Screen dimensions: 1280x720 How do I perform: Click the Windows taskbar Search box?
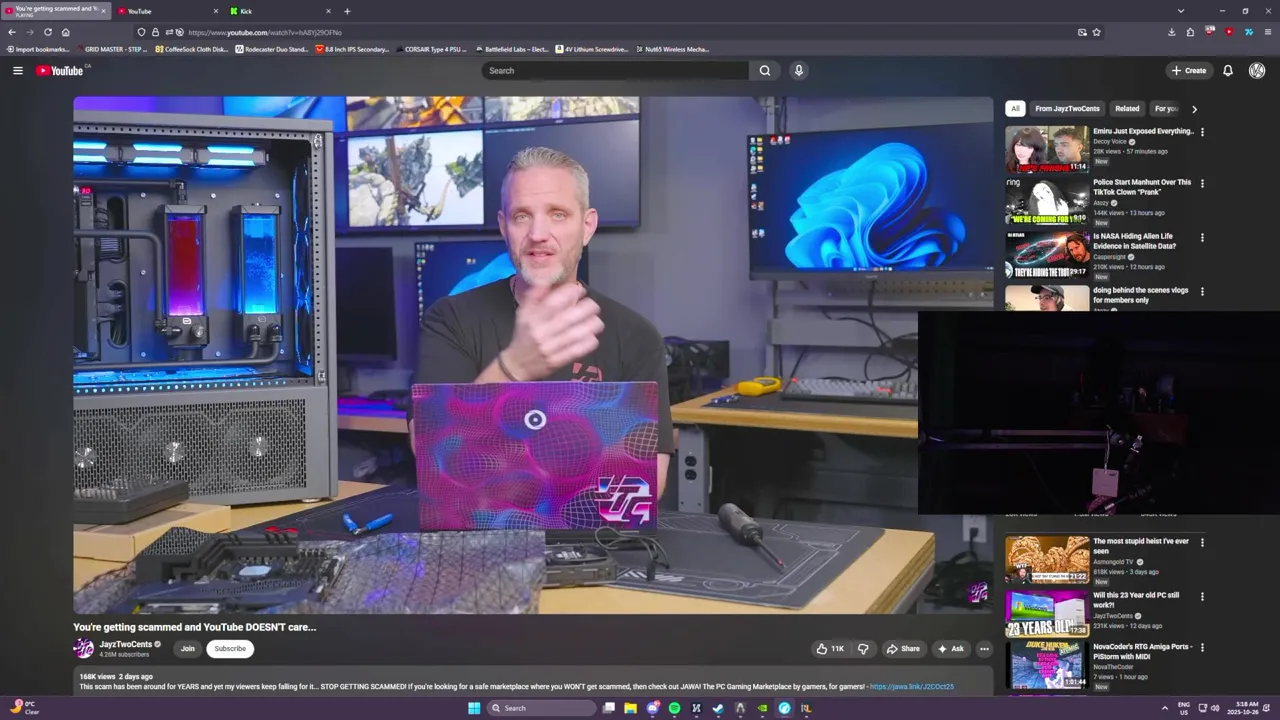point(541,708)
